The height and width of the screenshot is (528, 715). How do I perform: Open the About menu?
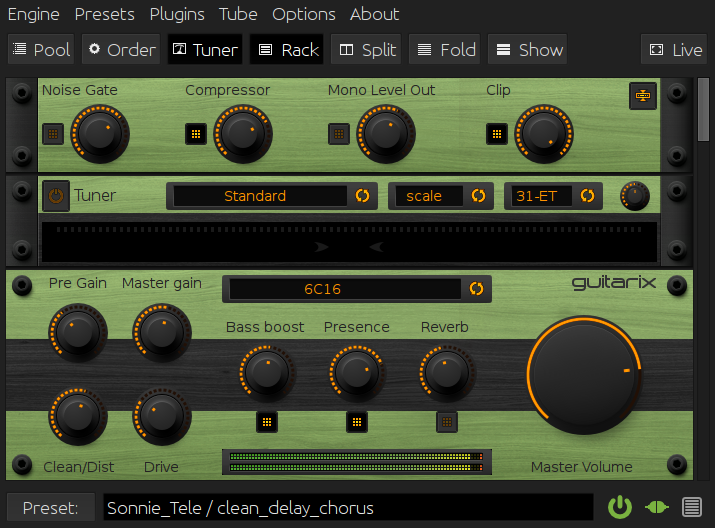(374, 14)
